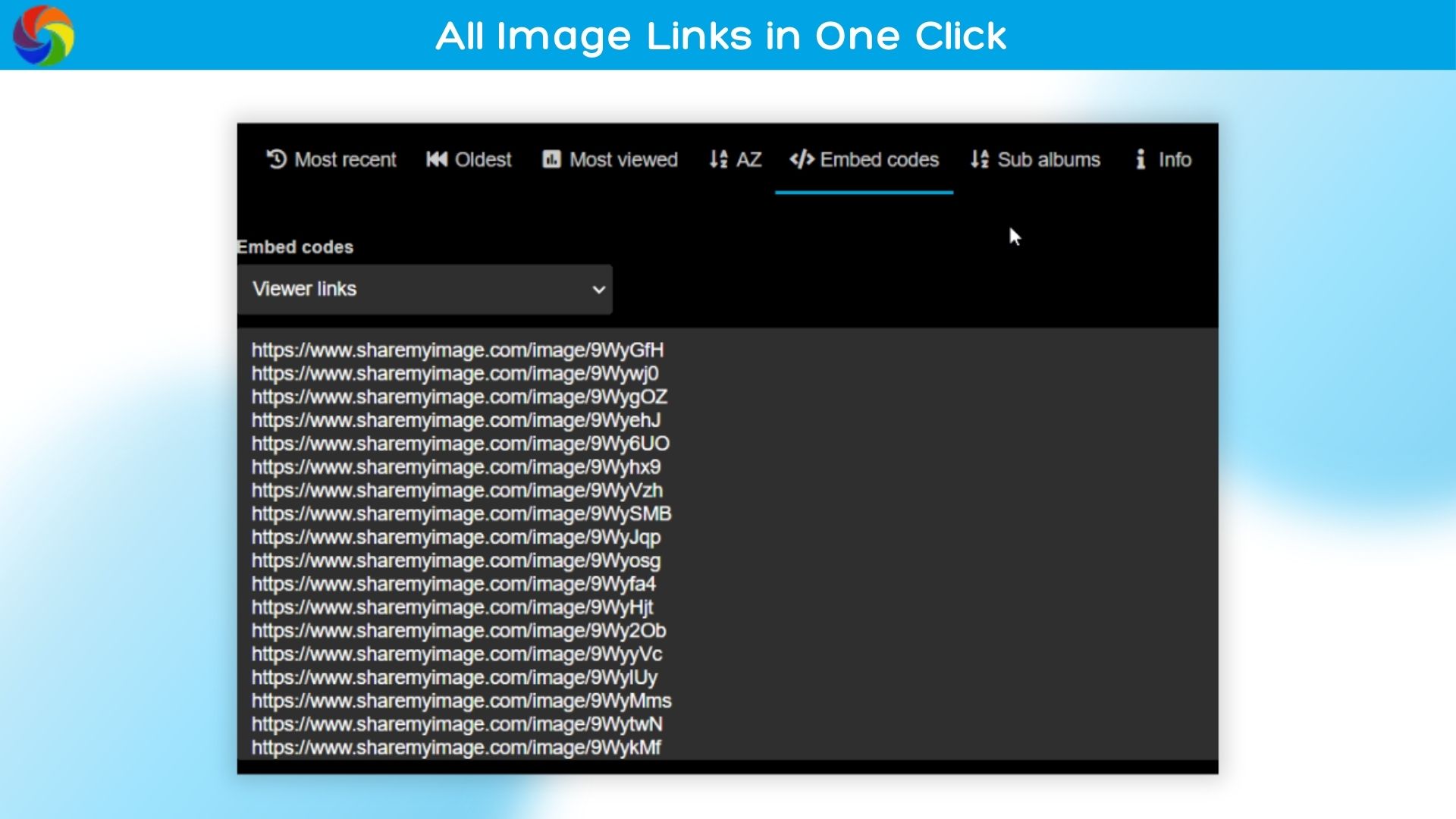Click the link ending in 9WyMms
The height and width of the screenshot is (819, 1456).
pos(461,701)
